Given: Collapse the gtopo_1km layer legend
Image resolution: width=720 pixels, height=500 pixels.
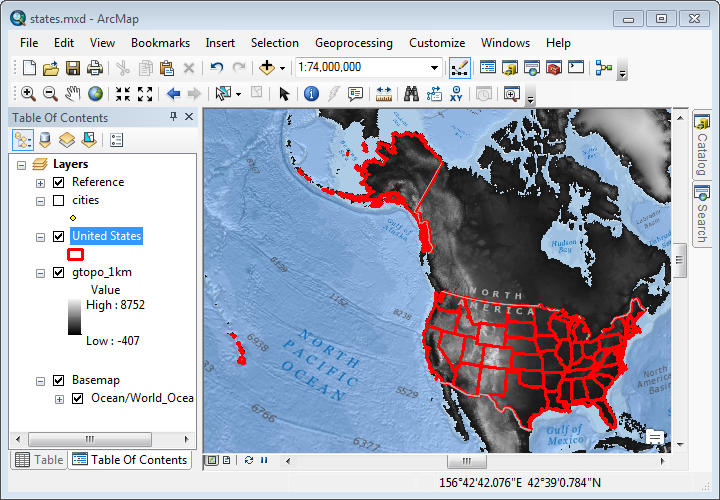Looking at the screenshot, I should (x=40, y=273).
